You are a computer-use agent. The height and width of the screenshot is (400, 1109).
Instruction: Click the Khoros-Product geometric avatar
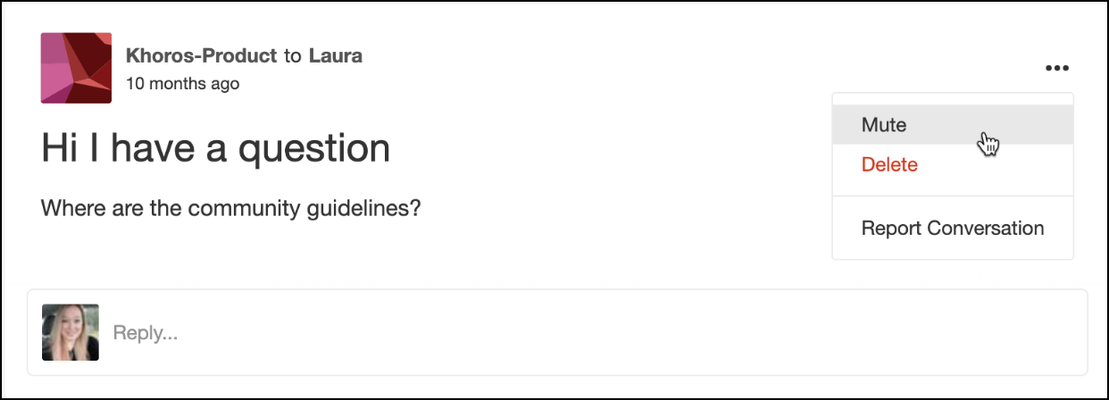(x=76, y=68)
